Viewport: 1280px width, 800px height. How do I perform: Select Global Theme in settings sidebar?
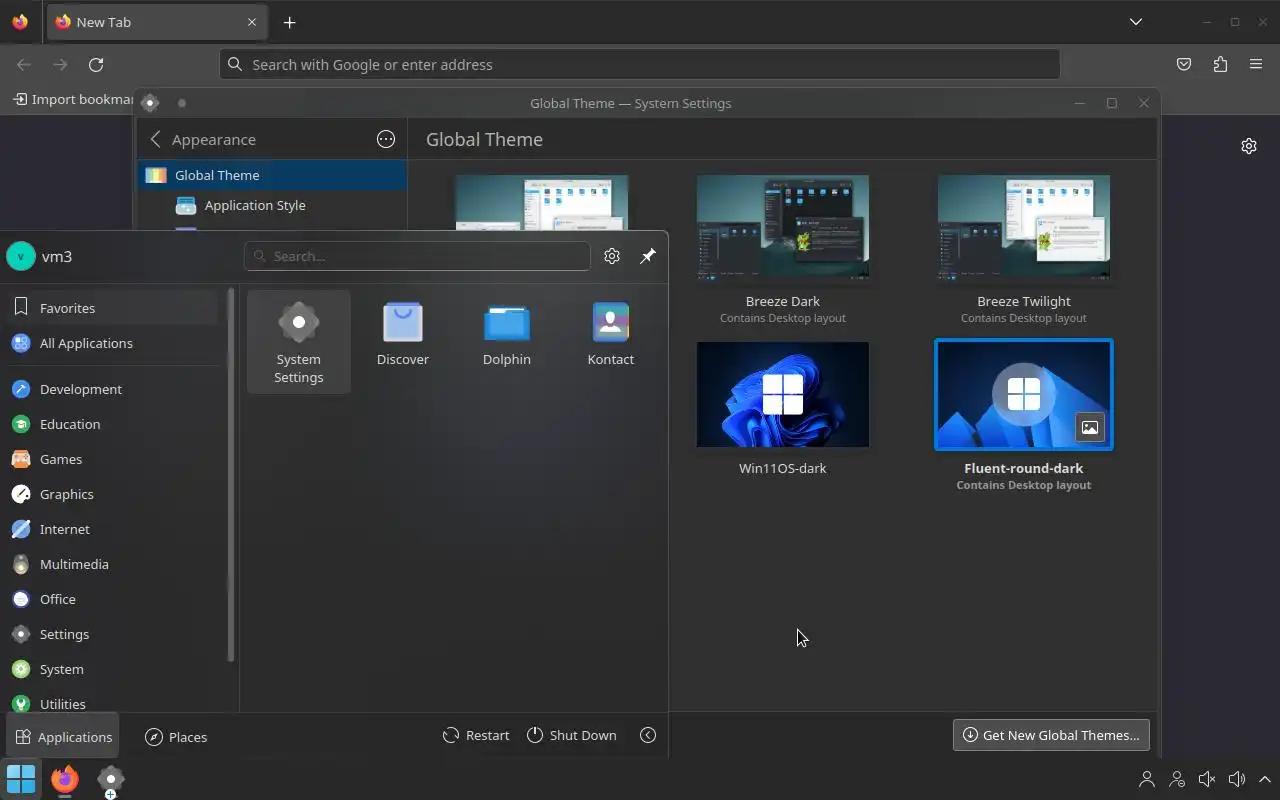click(x=272, y=175)
